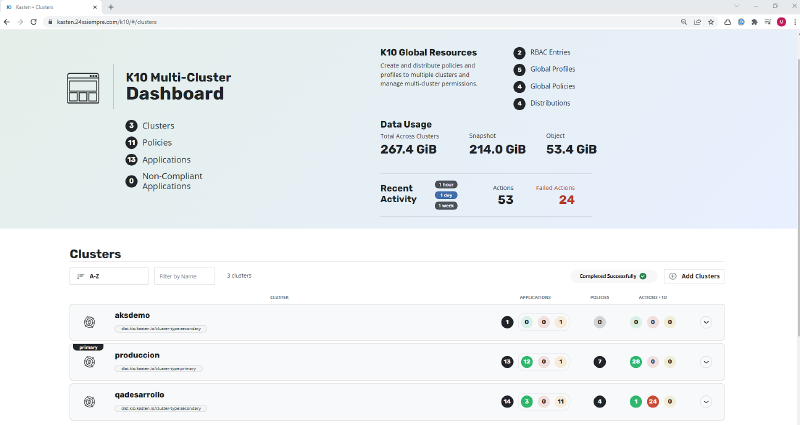Click the qadesarrollo cluster fingerprint icon
The width and height of the screenshot is (800, 425).
point(89,402)
